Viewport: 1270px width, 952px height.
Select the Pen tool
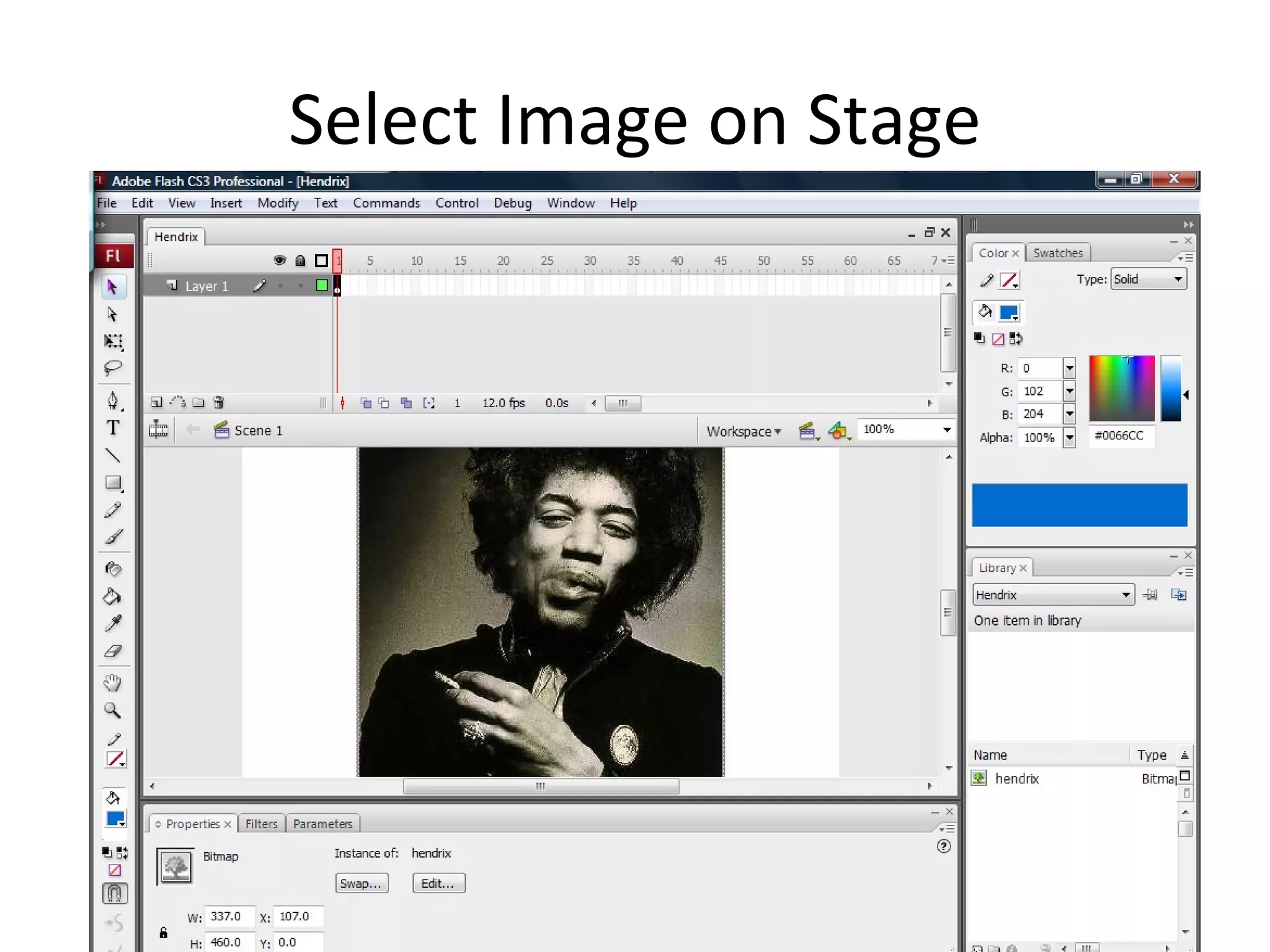[x=113, y=400]
